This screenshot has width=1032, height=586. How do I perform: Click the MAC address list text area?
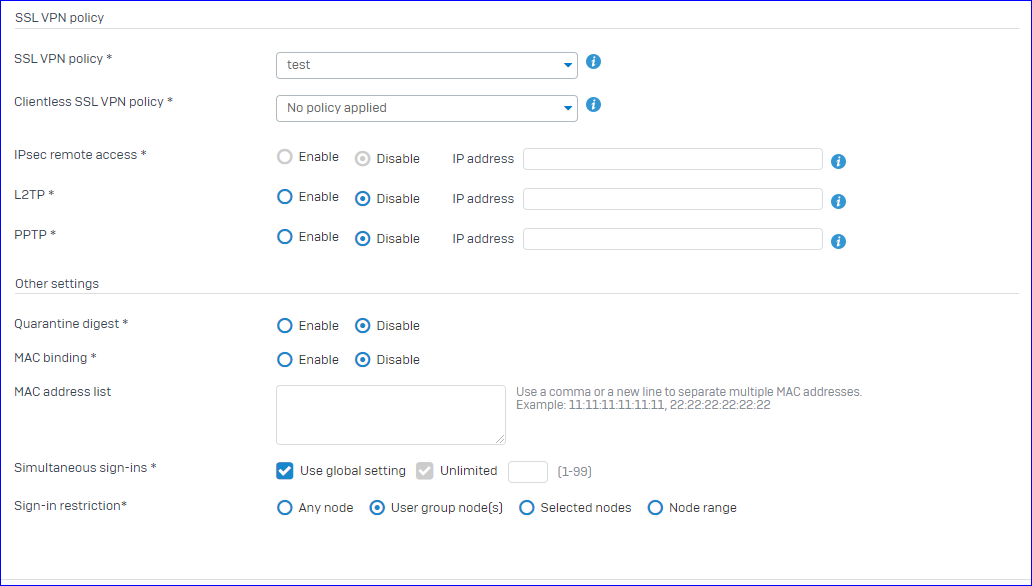click(x=391, y=415)
